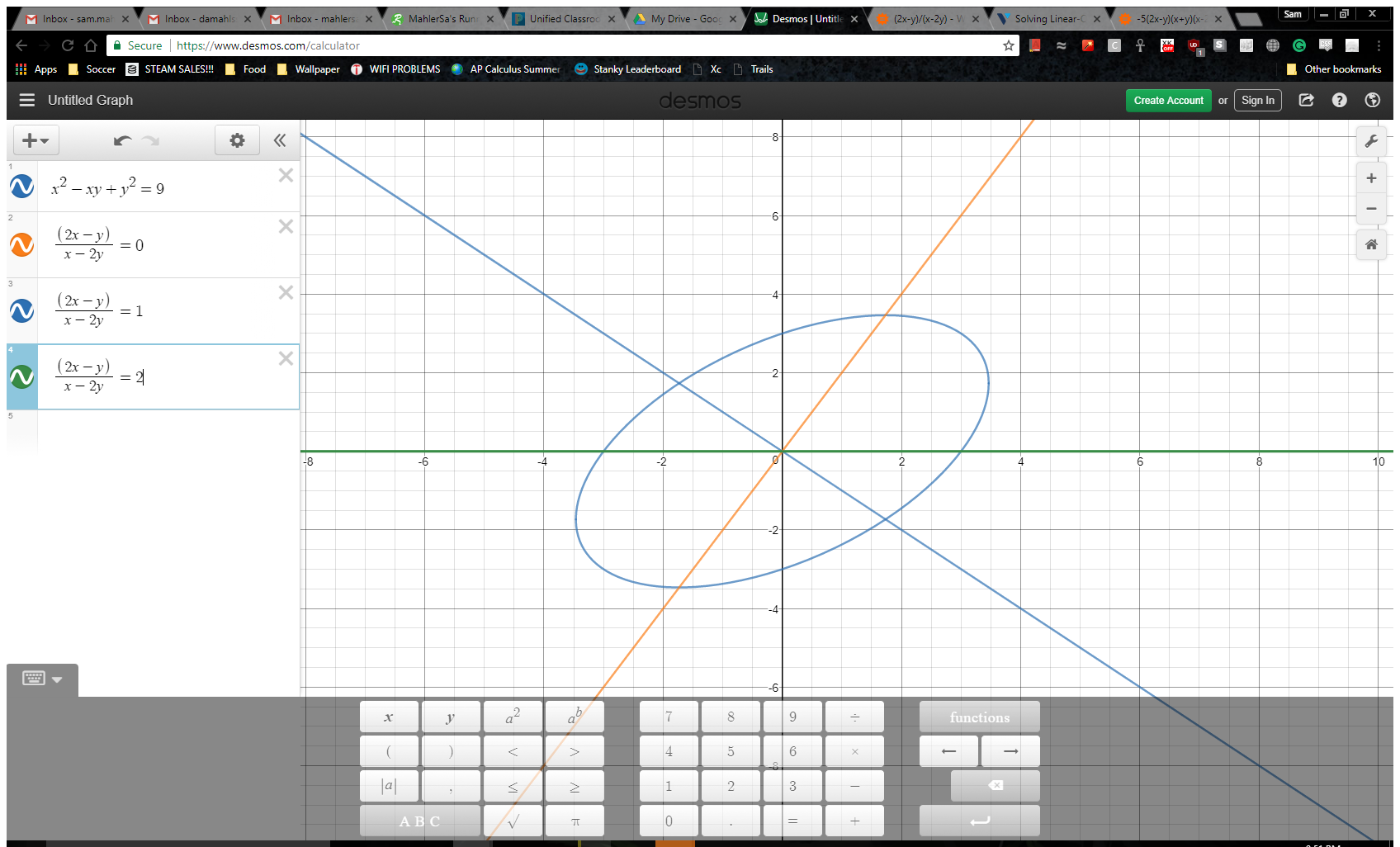
Task: Open the STEAM SALES!!! bookmark
Action: click(170, 69)
